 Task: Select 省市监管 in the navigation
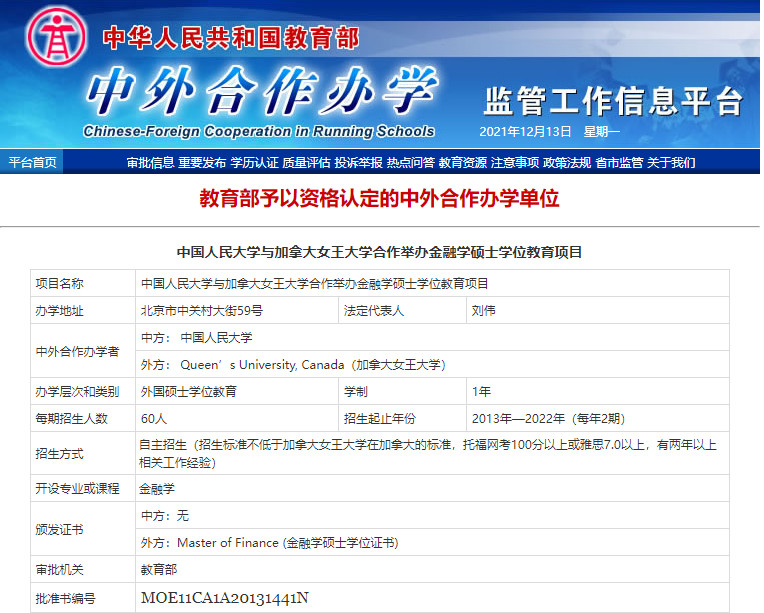click(x=619, y=162)
